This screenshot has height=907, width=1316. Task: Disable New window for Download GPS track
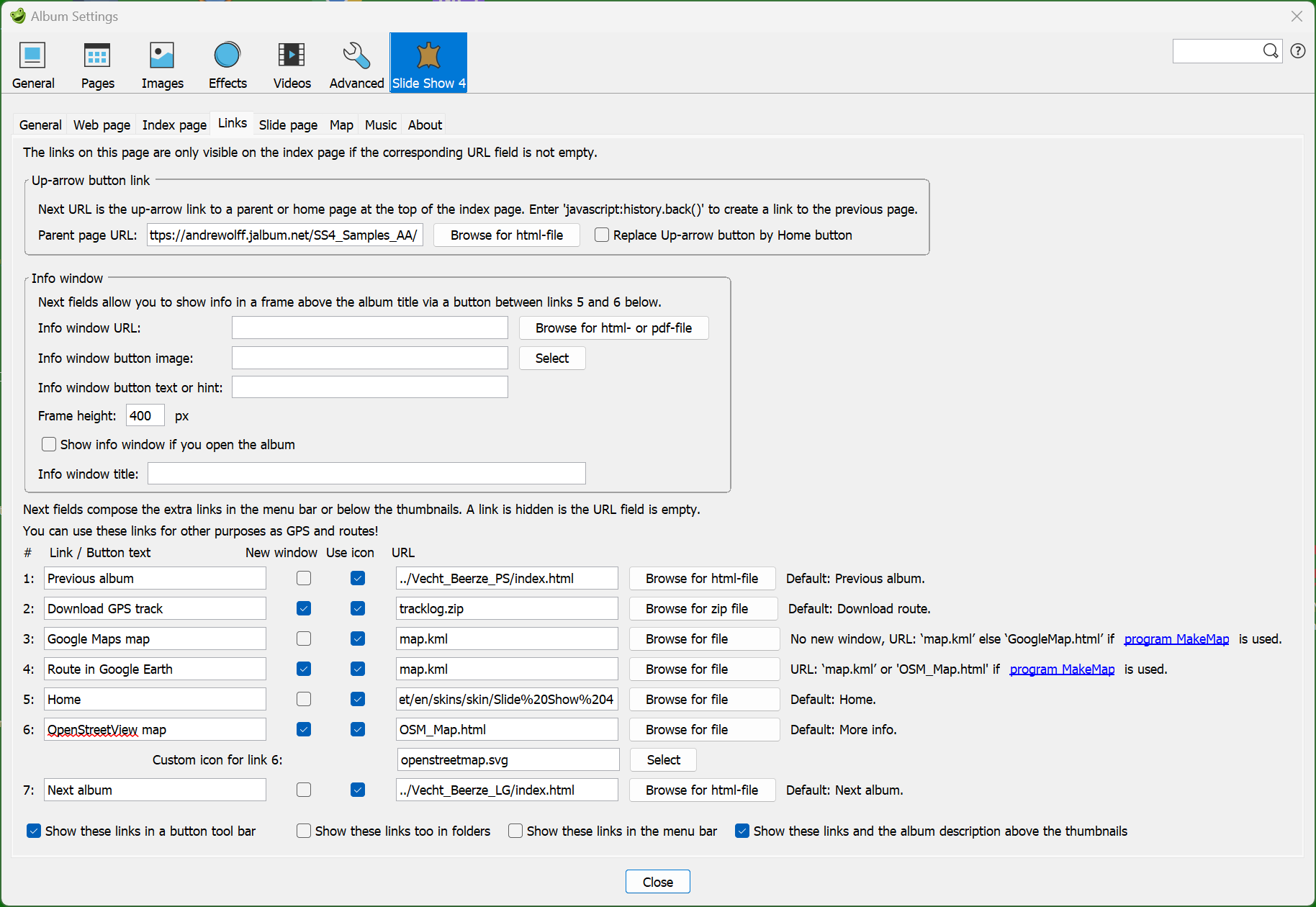303,608
